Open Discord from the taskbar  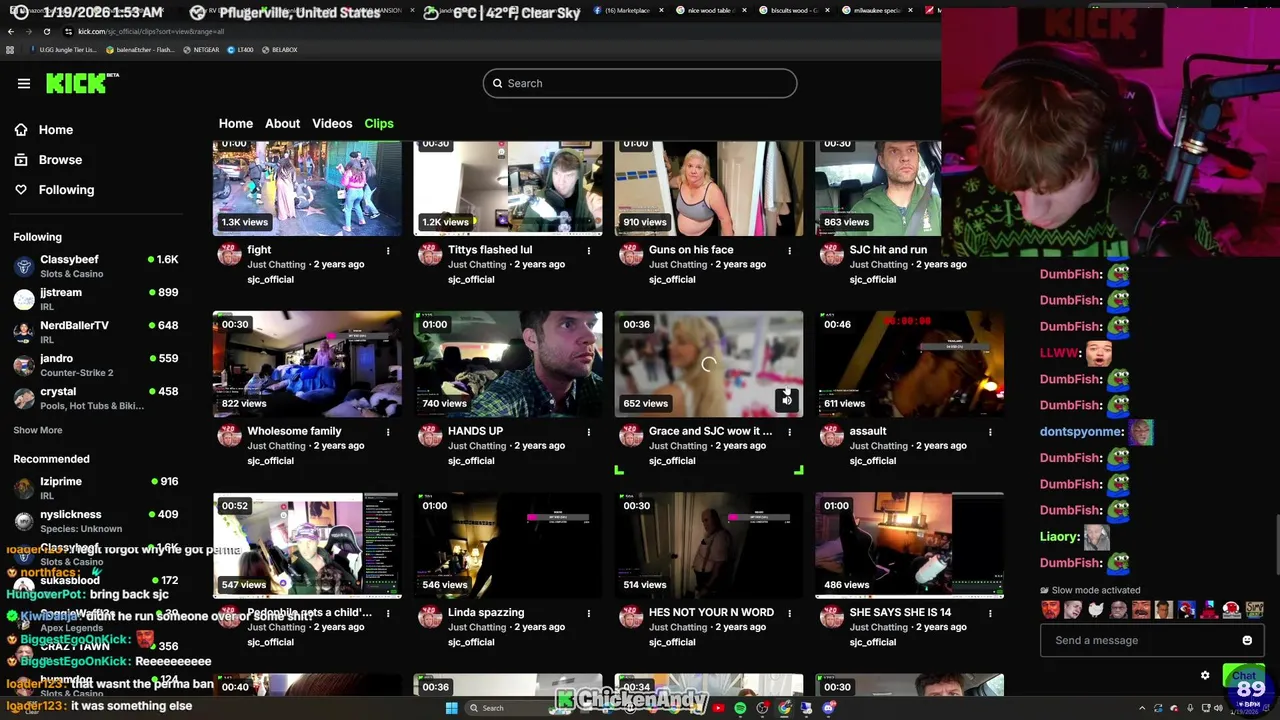(x=829, y=708)
